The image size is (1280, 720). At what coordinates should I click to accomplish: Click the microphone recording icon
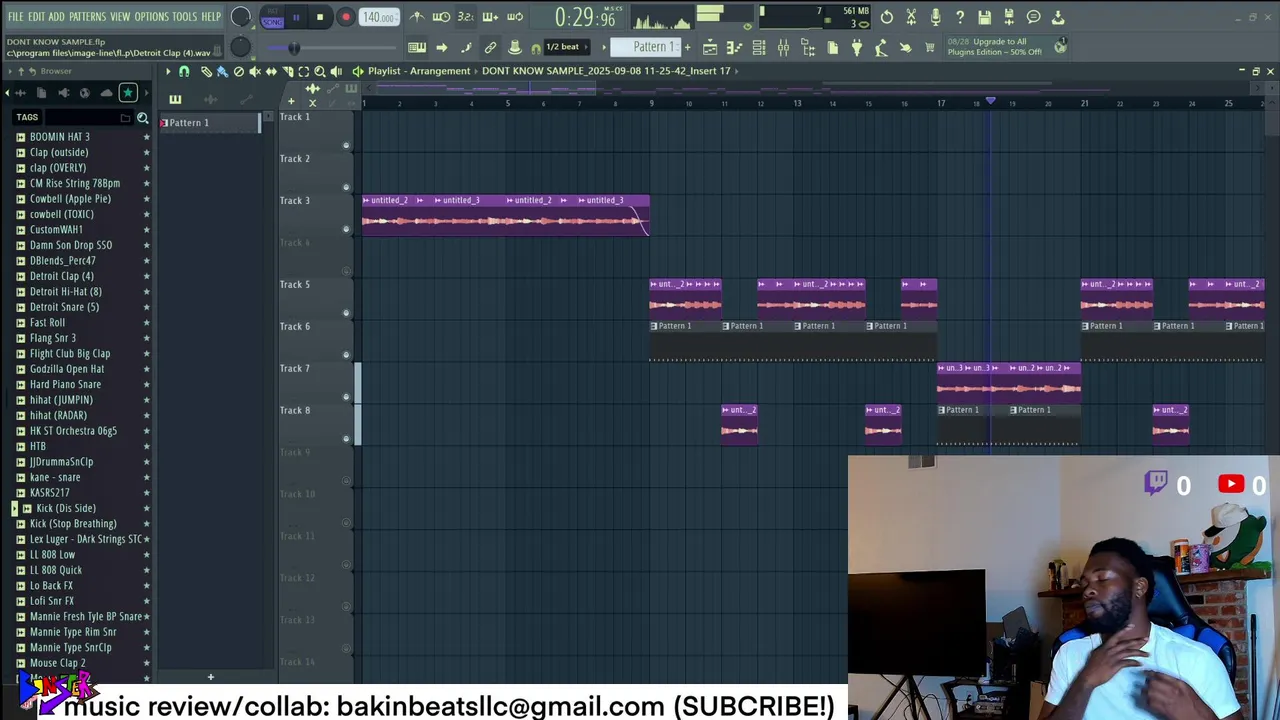click(x=935, y=17)
